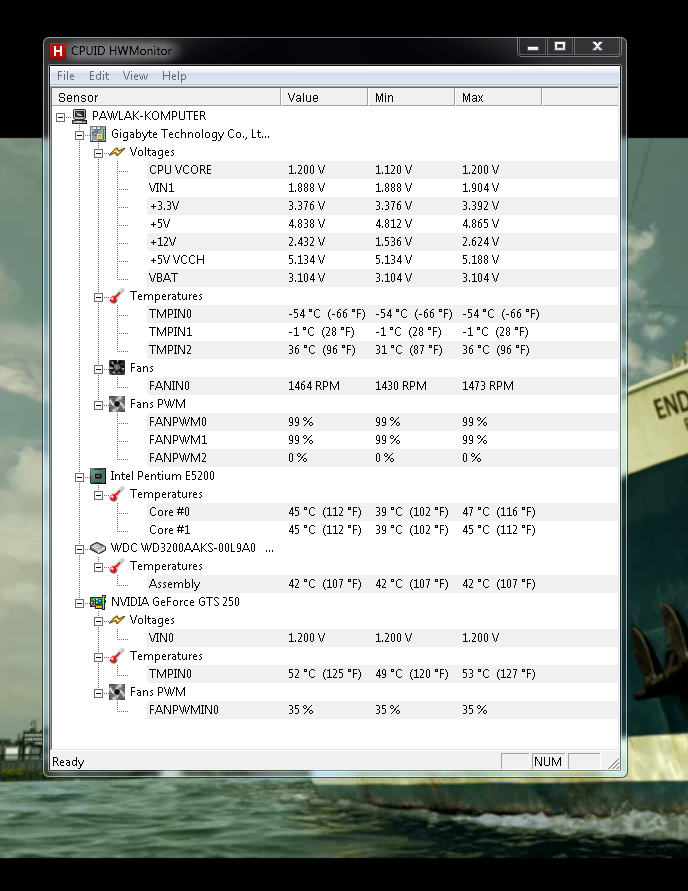Viewport: 688px width, 891px height.
Task: Collapse the motherboard Fans PWM group
Action: (98, 405)
